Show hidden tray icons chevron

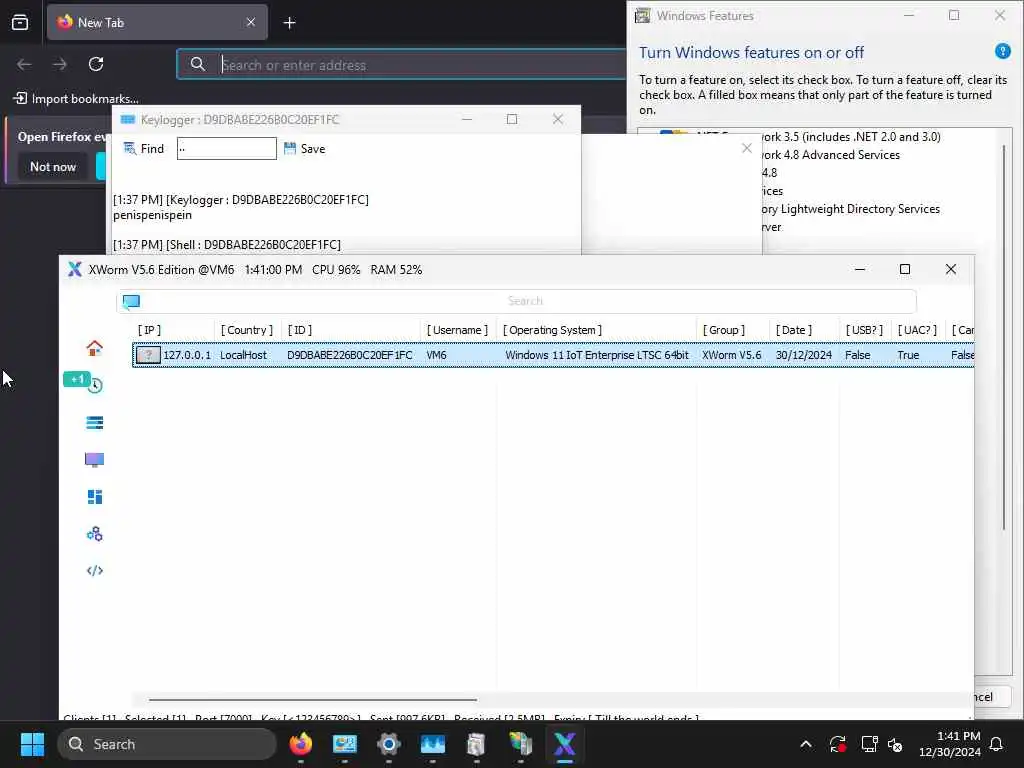click(806, 744)
